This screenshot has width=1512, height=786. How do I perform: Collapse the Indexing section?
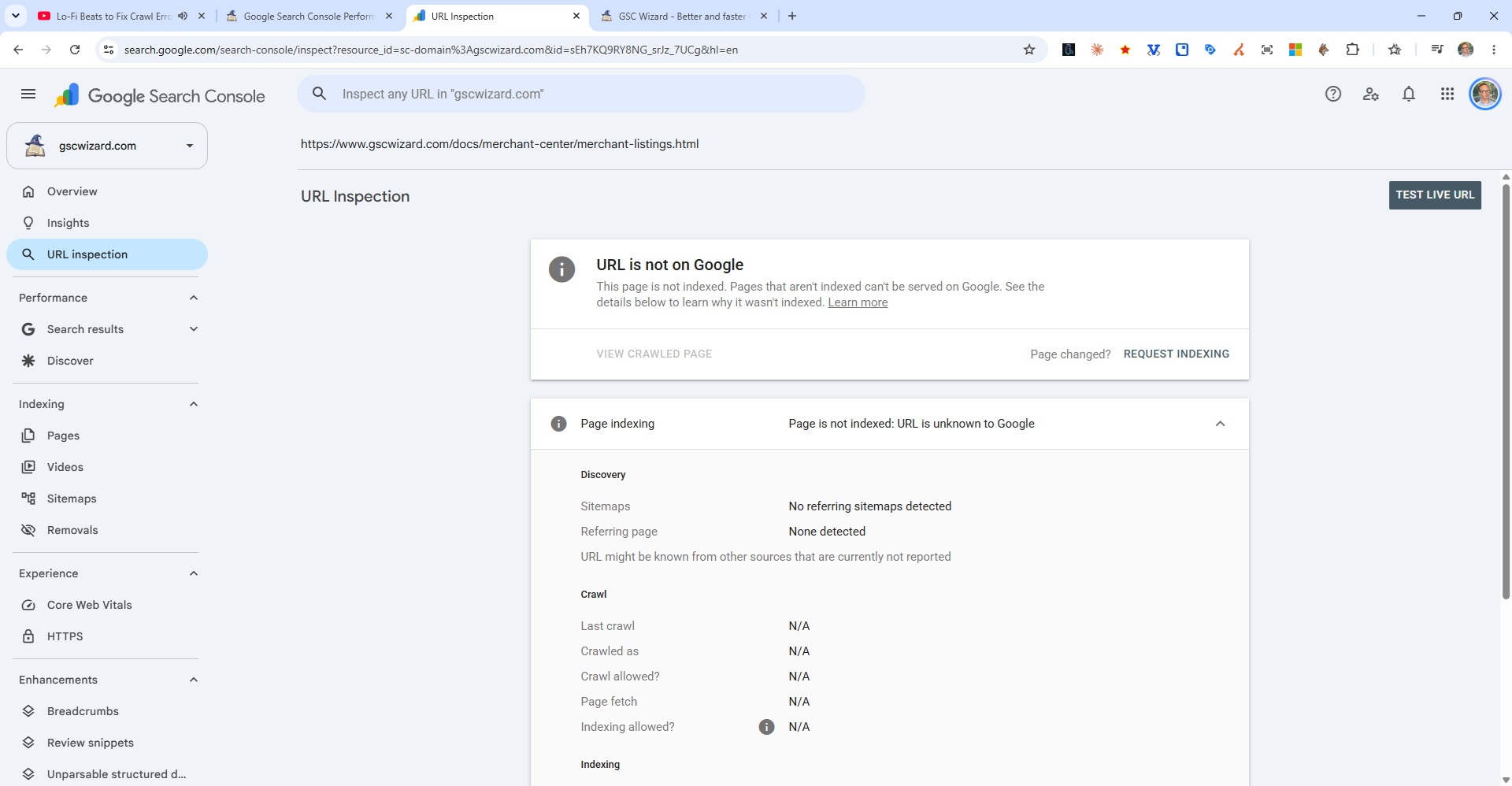194,404
